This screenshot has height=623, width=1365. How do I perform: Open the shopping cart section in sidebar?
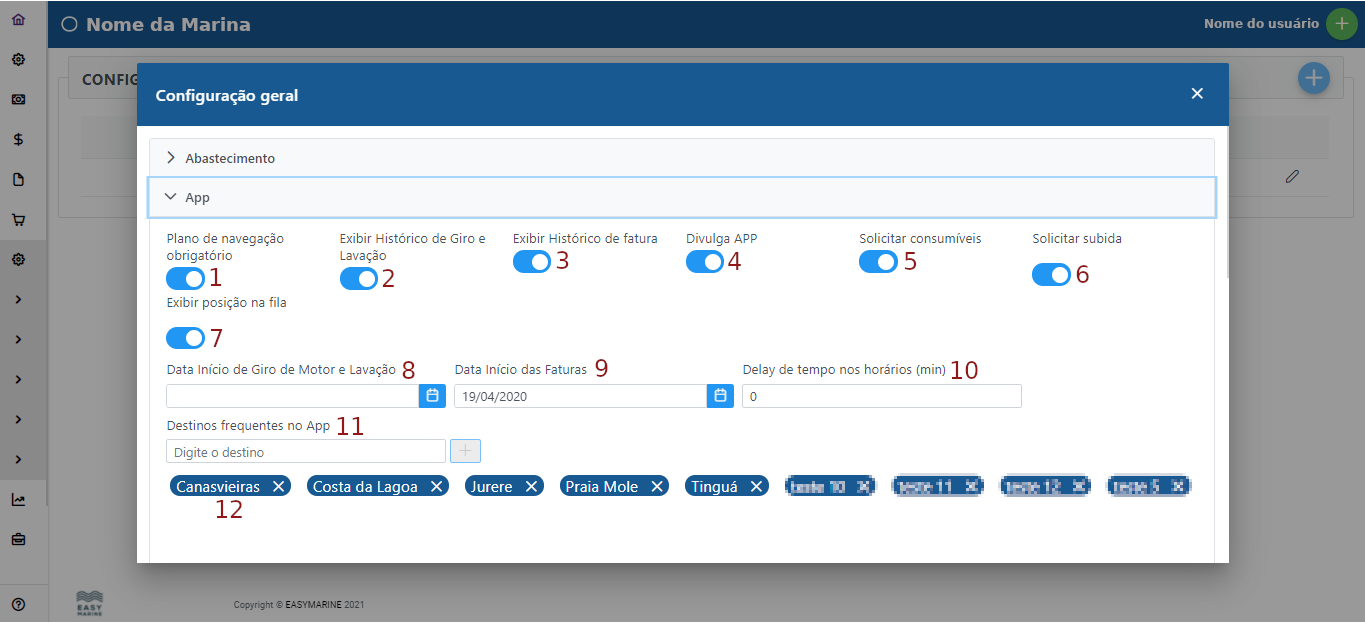[18, 220]
